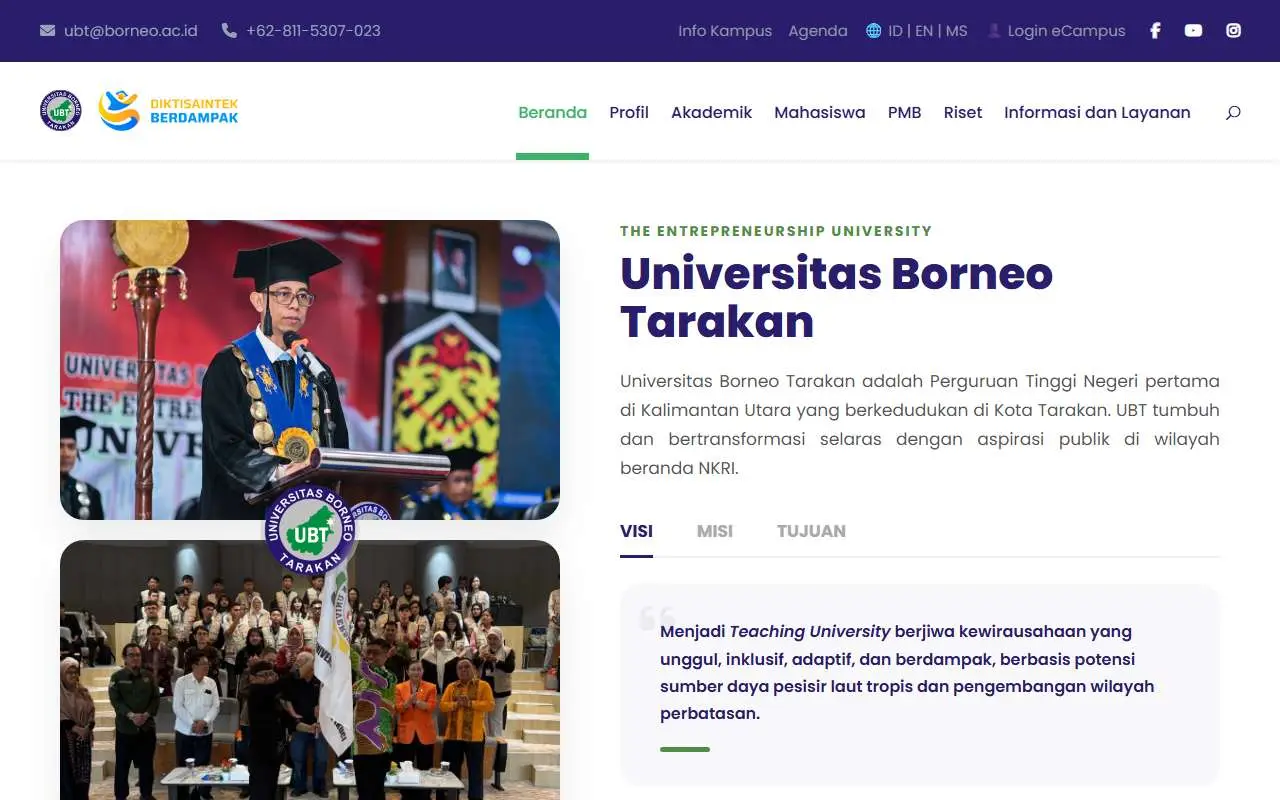
Task: Click the UBT round logo in header
Action: 61,111
